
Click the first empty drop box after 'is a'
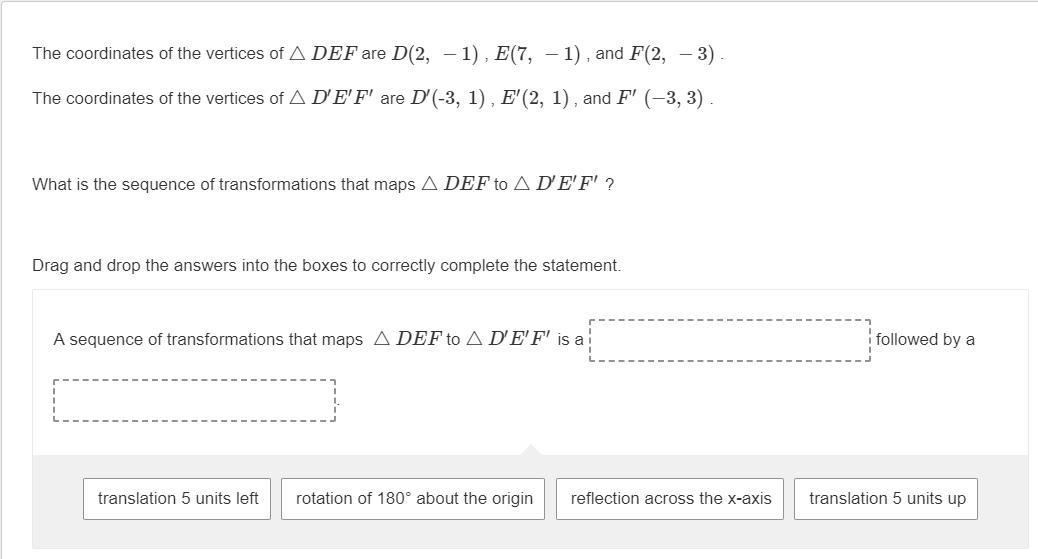[730, 340]
